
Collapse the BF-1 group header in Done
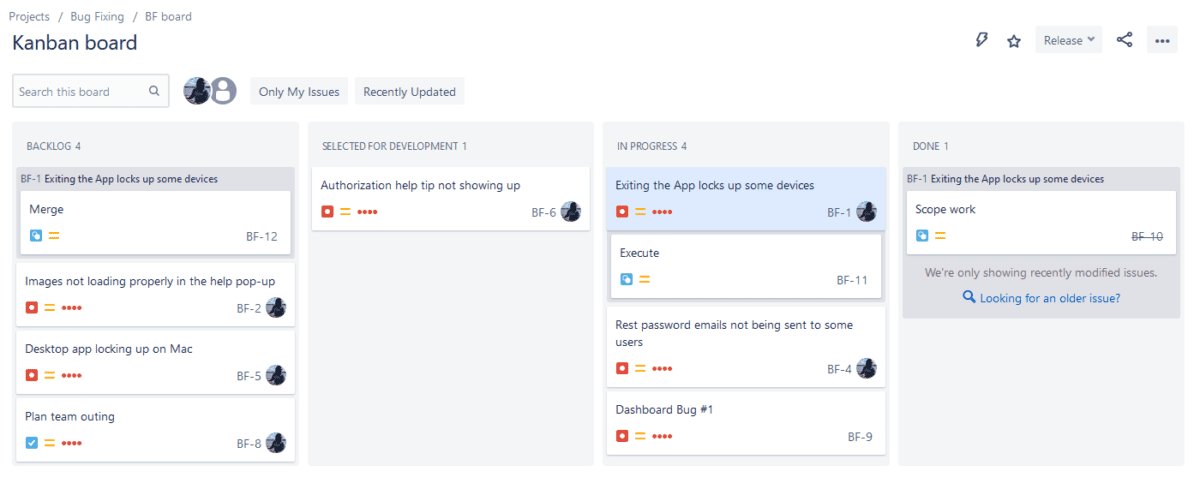click(1004, 179)
